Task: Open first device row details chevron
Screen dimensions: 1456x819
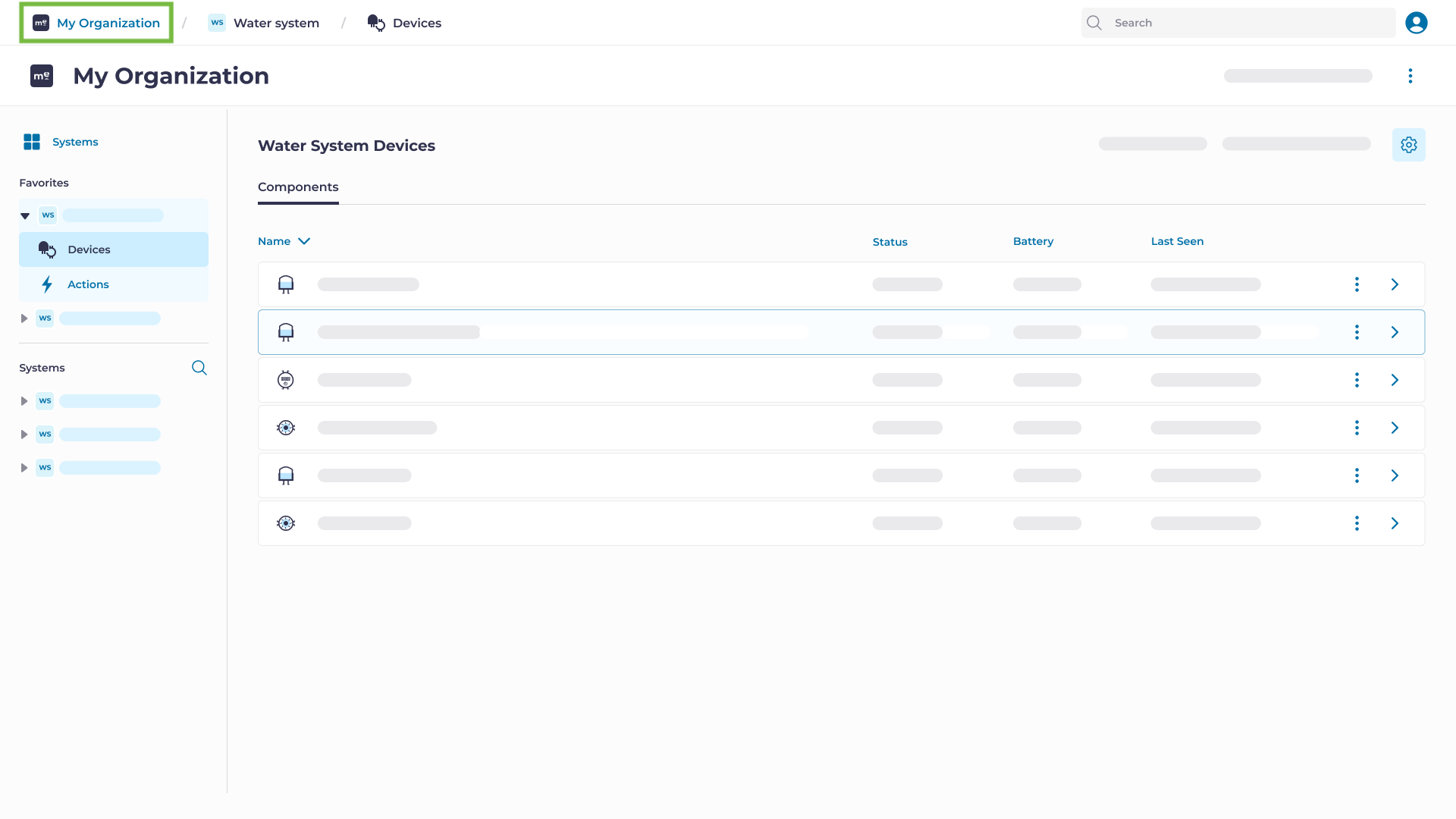Action: tap(1395, 284)
